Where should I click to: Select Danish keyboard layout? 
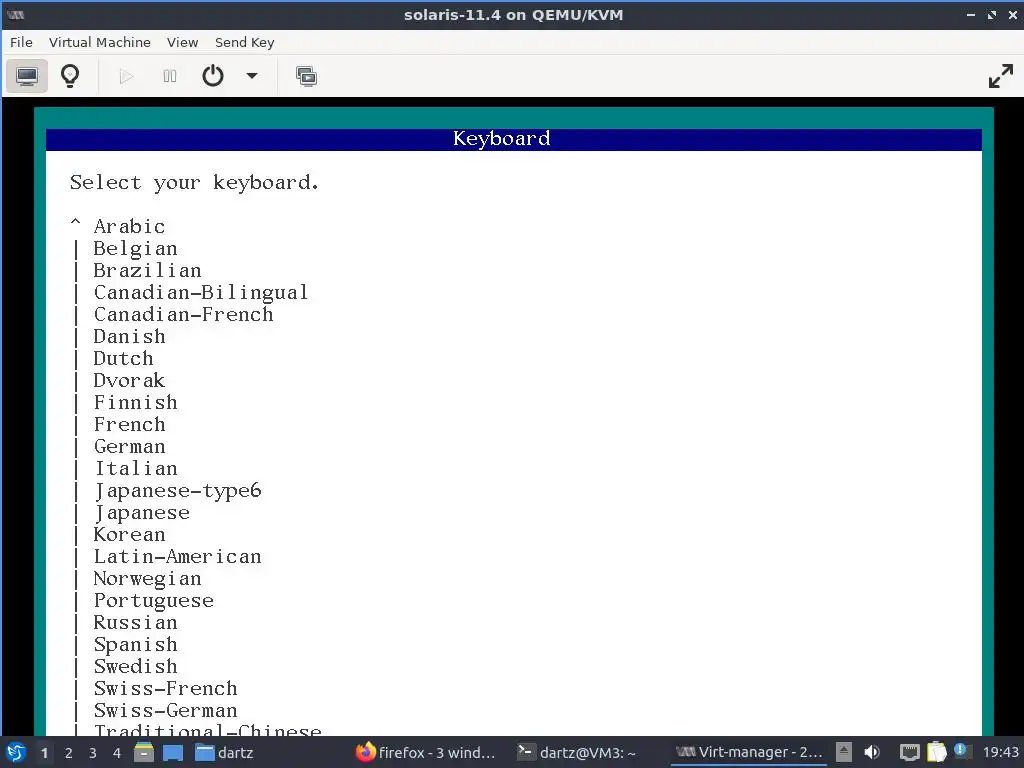[129, 336]
